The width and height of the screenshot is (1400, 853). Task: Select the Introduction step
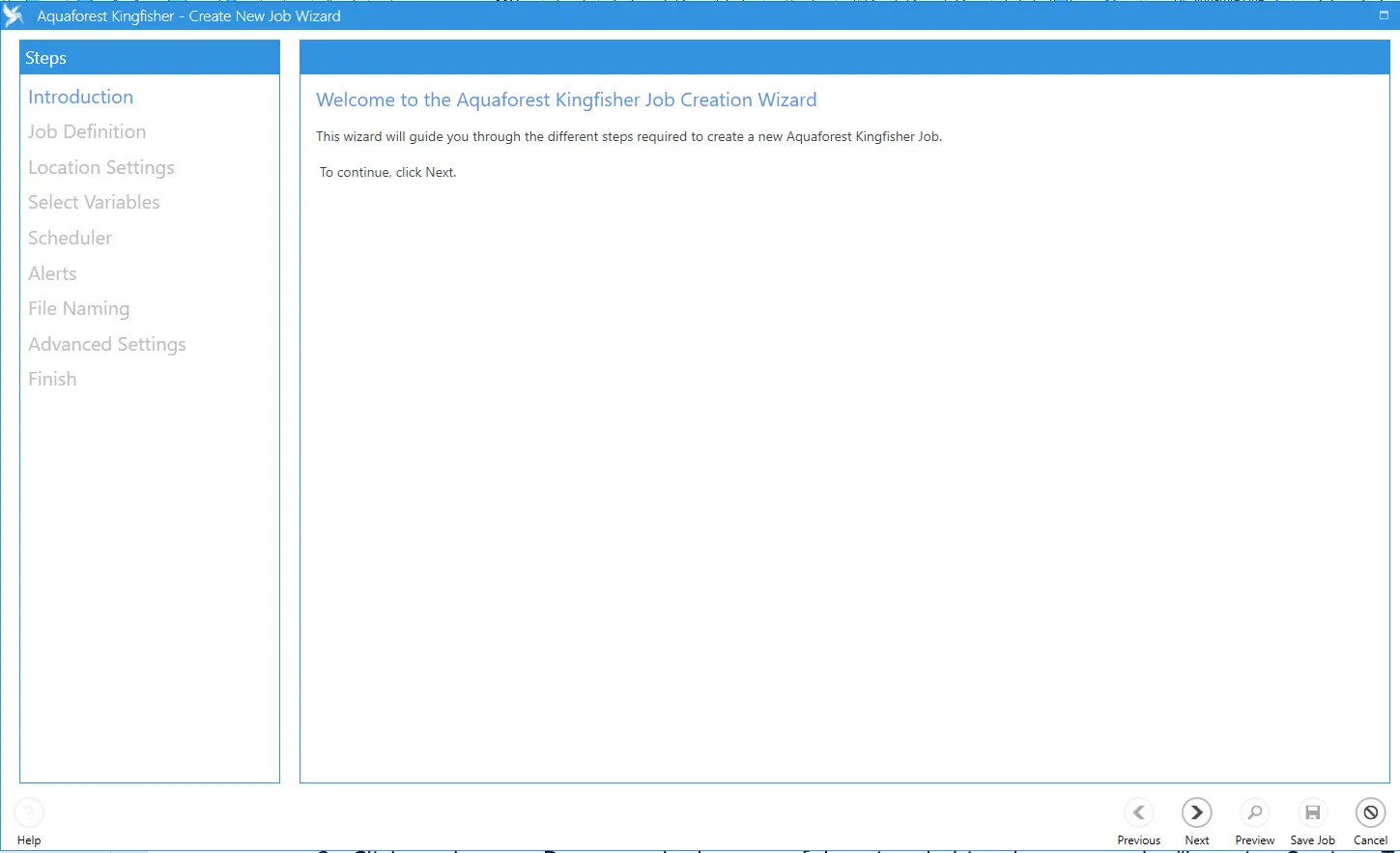point(80,97)
